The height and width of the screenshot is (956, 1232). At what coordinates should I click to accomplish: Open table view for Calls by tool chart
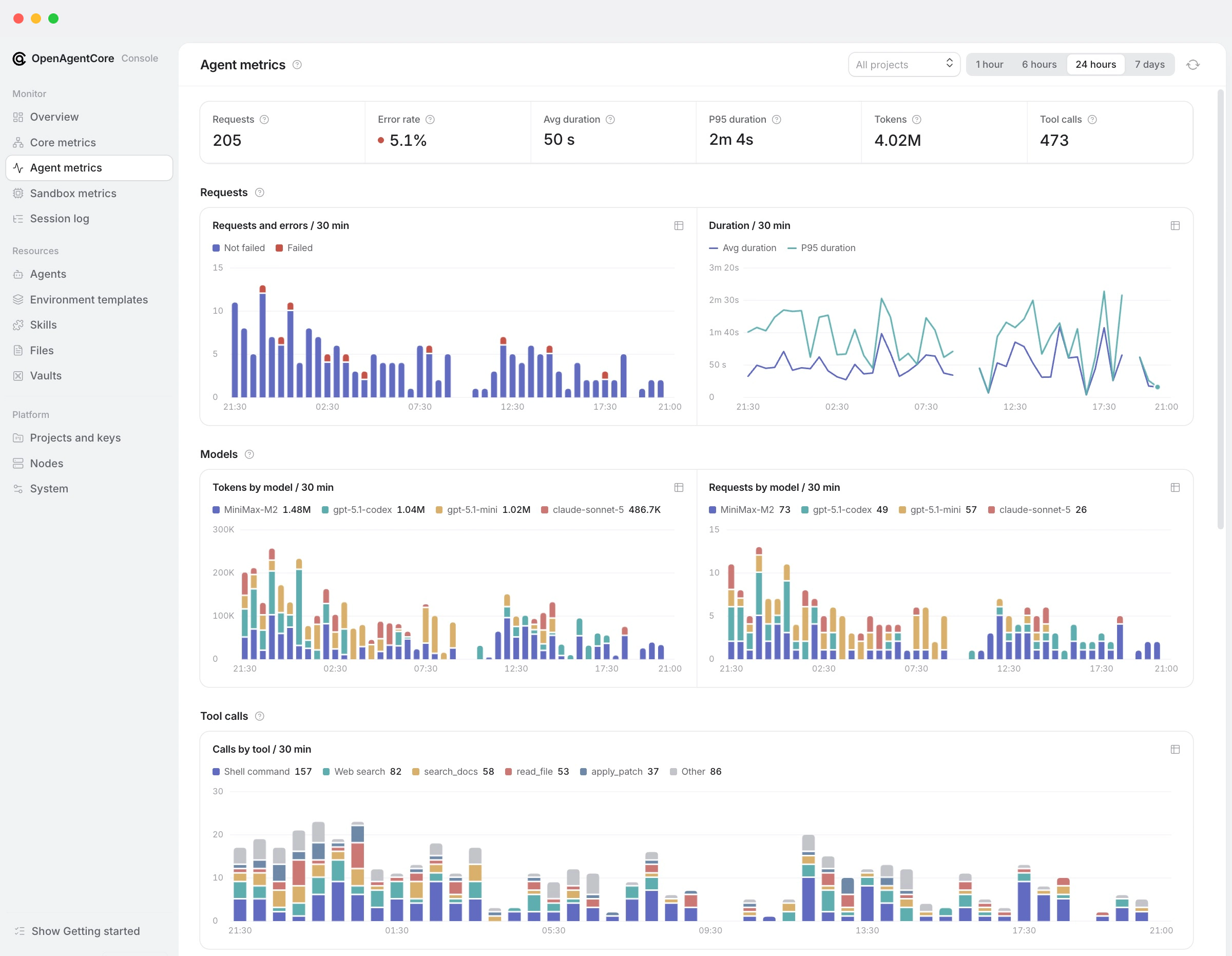pos(1175,750)
